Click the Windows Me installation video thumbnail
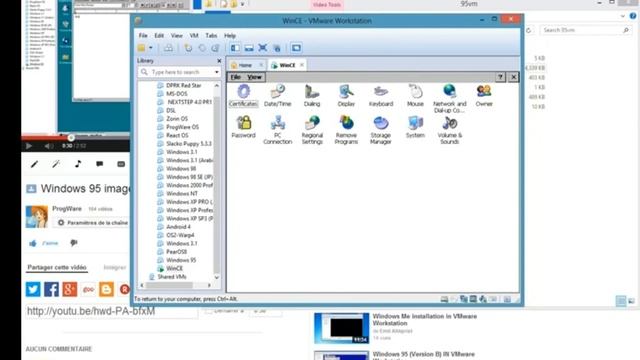The image size is (640, 360). tap(342, 328)
